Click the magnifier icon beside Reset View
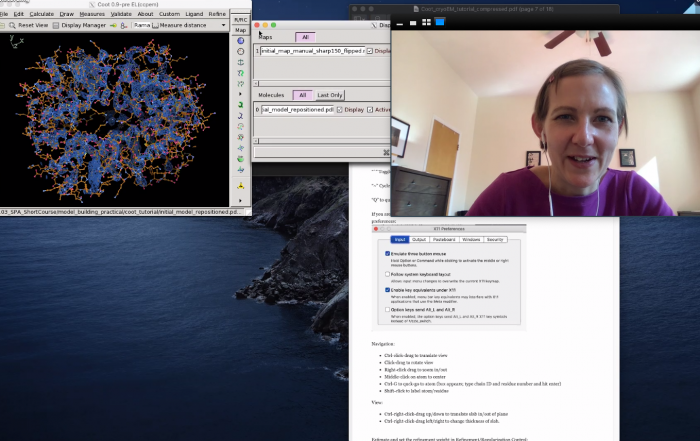The height and width of the screenshot is (441, 700). pos(12,25)
